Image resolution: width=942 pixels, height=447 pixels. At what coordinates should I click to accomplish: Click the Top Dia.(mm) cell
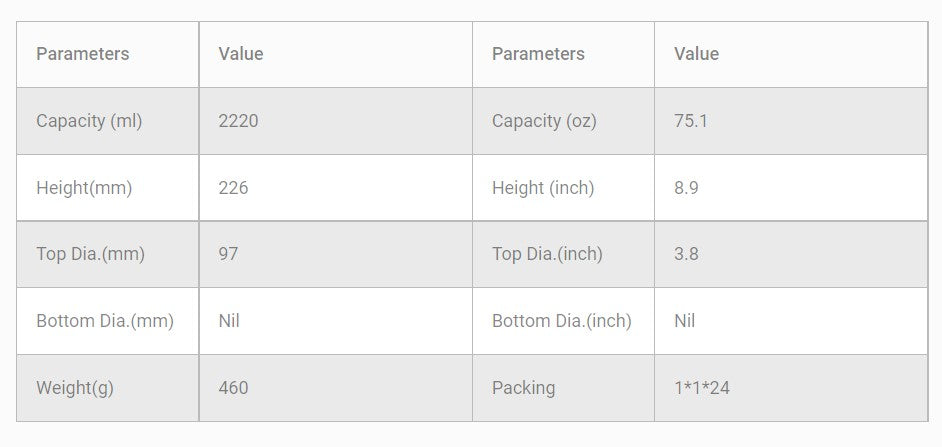[x=90, y=254]
